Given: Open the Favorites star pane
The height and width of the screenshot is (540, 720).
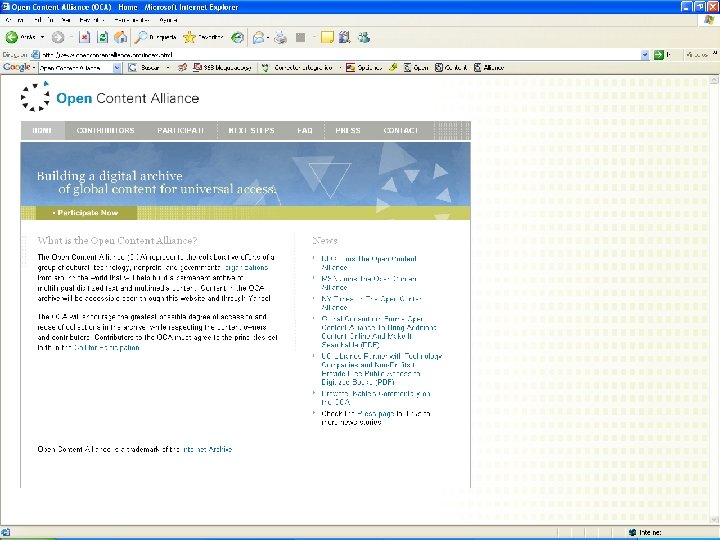Looking at the screenshot, I should (203, 37).
